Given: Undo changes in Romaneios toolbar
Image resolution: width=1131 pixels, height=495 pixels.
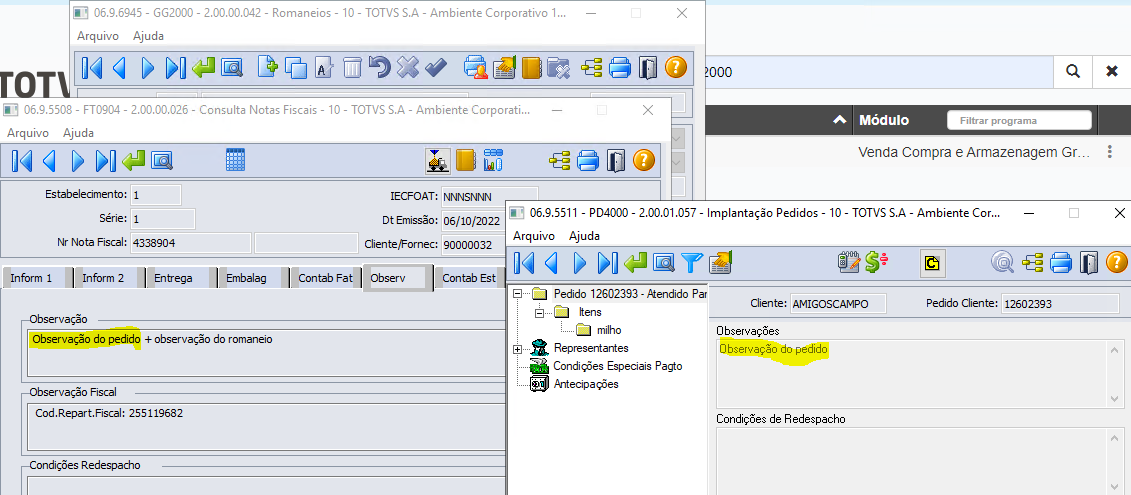Looking at the screenshot, I should coord(379,68).
